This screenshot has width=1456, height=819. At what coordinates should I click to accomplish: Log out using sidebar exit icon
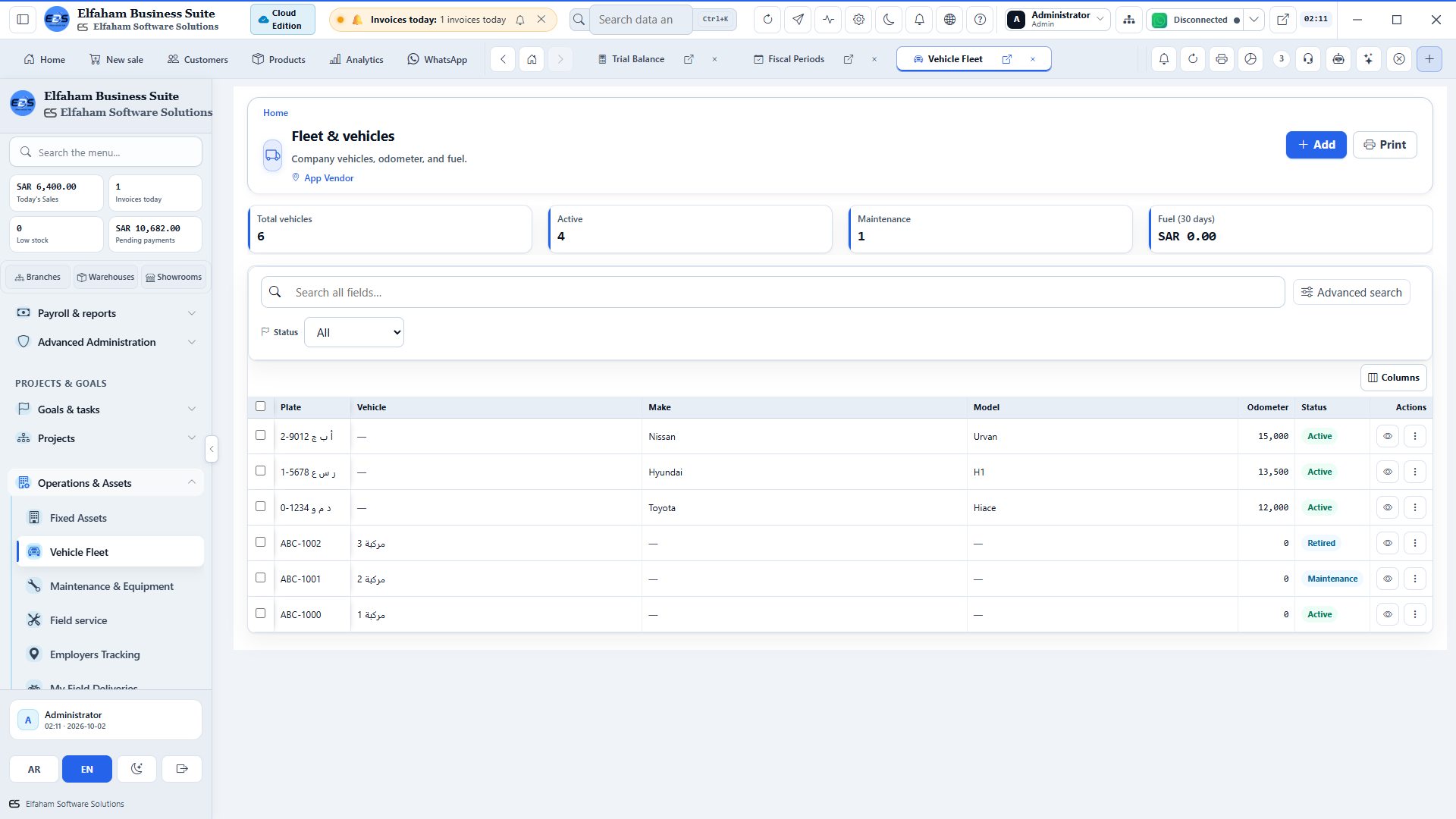(x=182, y=769)
